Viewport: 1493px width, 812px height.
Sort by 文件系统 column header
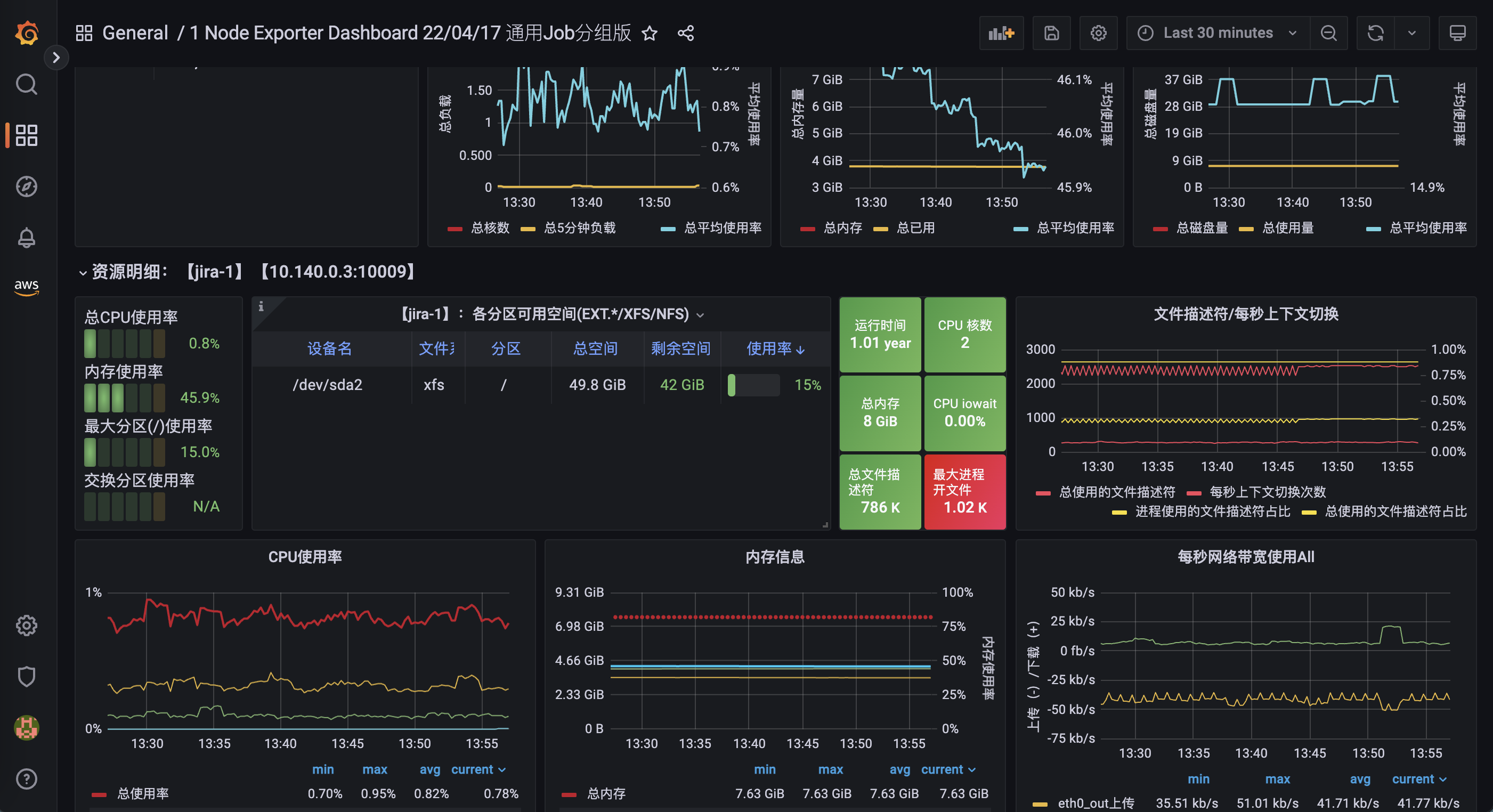(437, 348)
